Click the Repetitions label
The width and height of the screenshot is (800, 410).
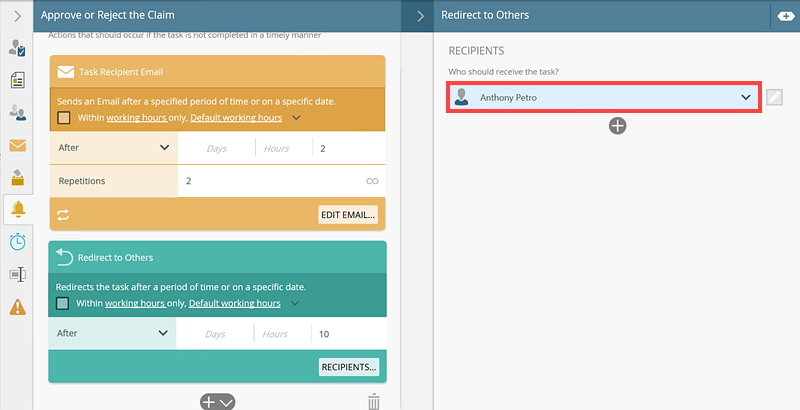pos(82,181)
